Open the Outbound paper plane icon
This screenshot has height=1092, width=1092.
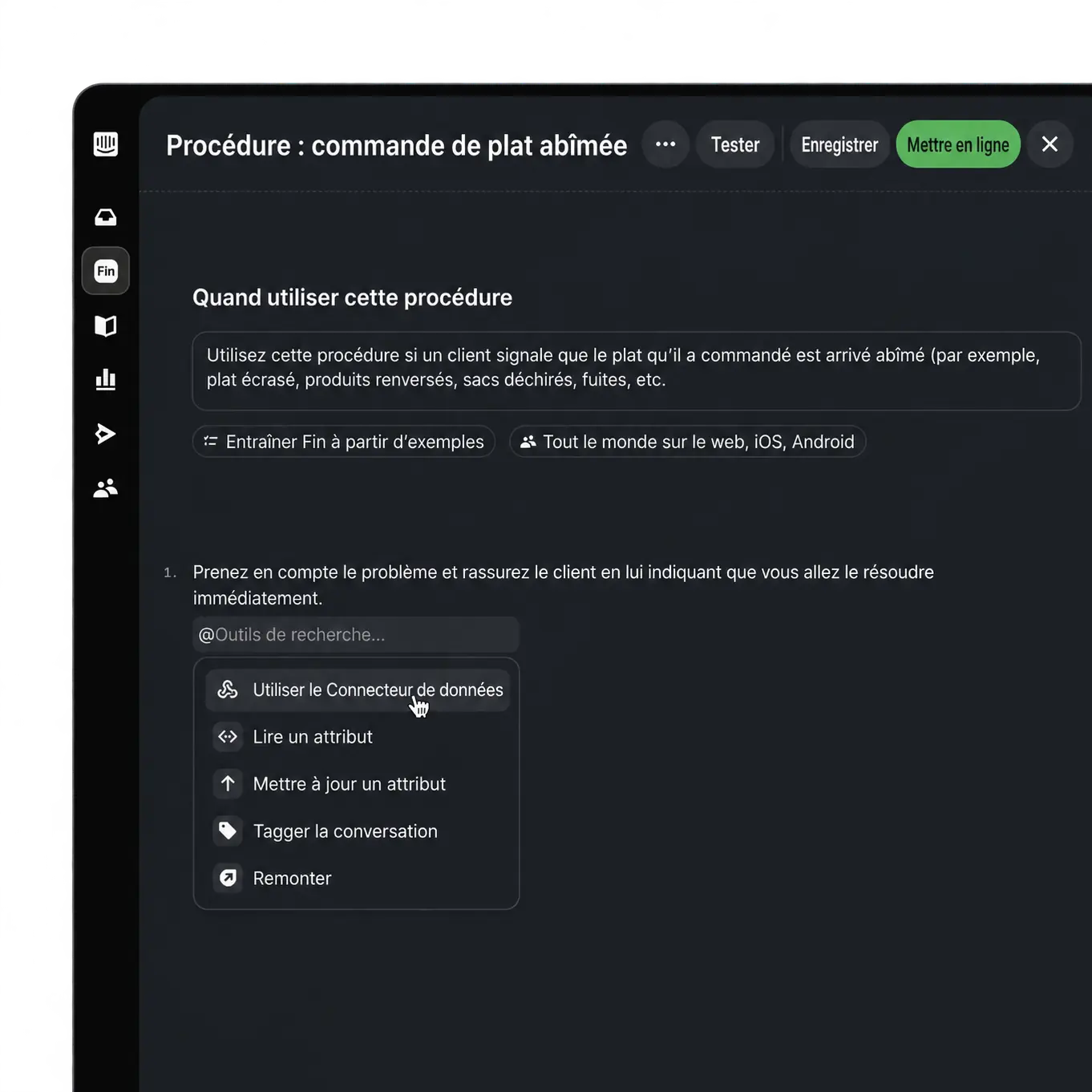pyautogui.click(x=106, y=434)
